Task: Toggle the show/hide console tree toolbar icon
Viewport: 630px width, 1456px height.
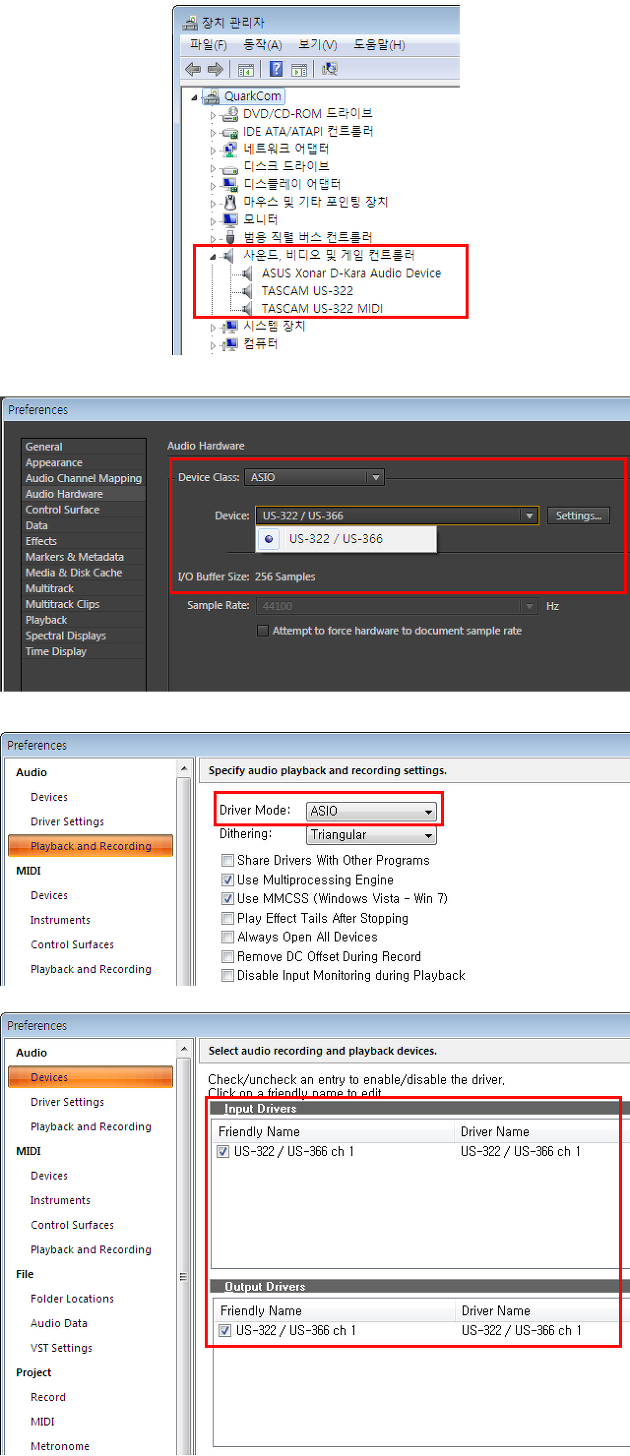Action: point(245,69)
